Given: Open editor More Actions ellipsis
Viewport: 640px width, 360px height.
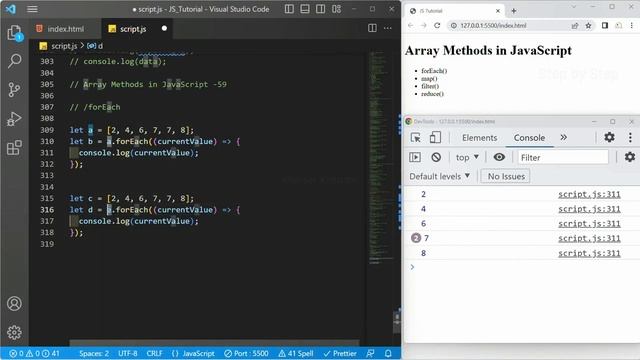Looking at the screenshot, I should (388, 28).
